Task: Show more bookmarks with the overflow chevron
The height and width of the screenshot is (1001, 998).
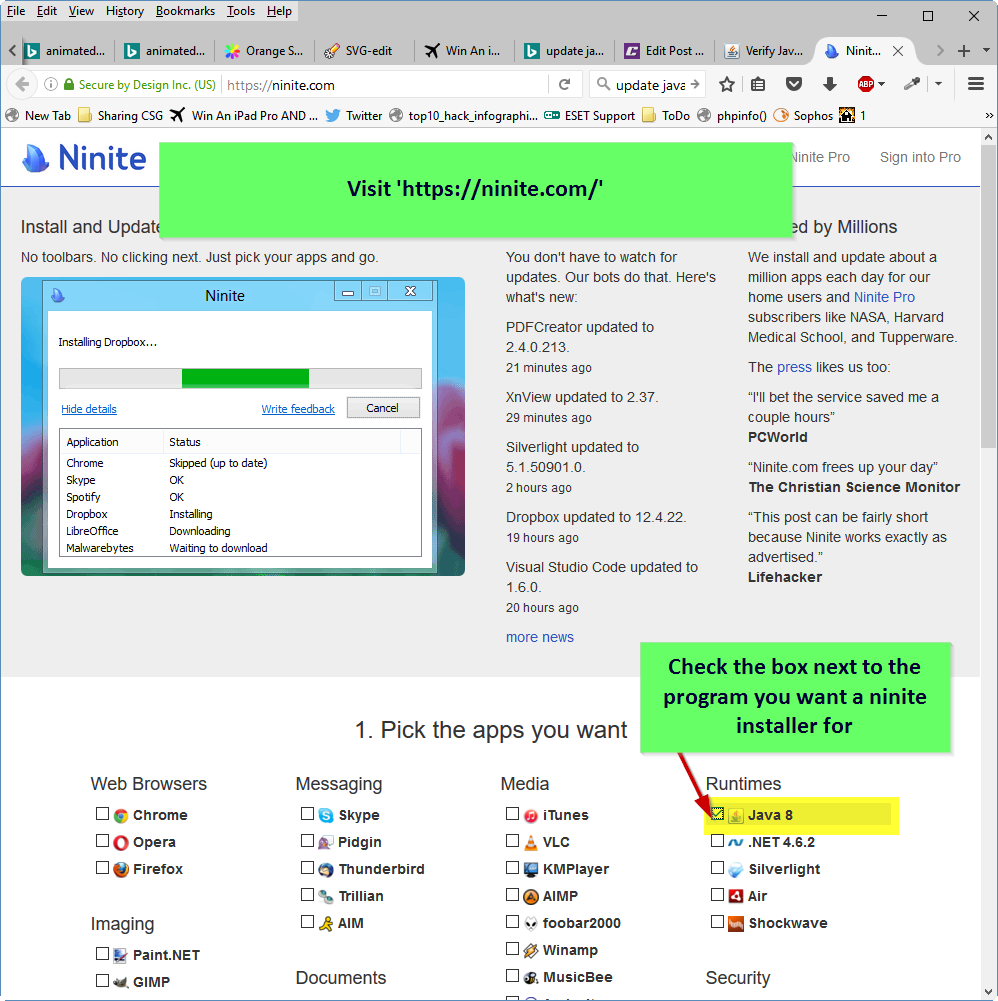Action: coord(989,116)
